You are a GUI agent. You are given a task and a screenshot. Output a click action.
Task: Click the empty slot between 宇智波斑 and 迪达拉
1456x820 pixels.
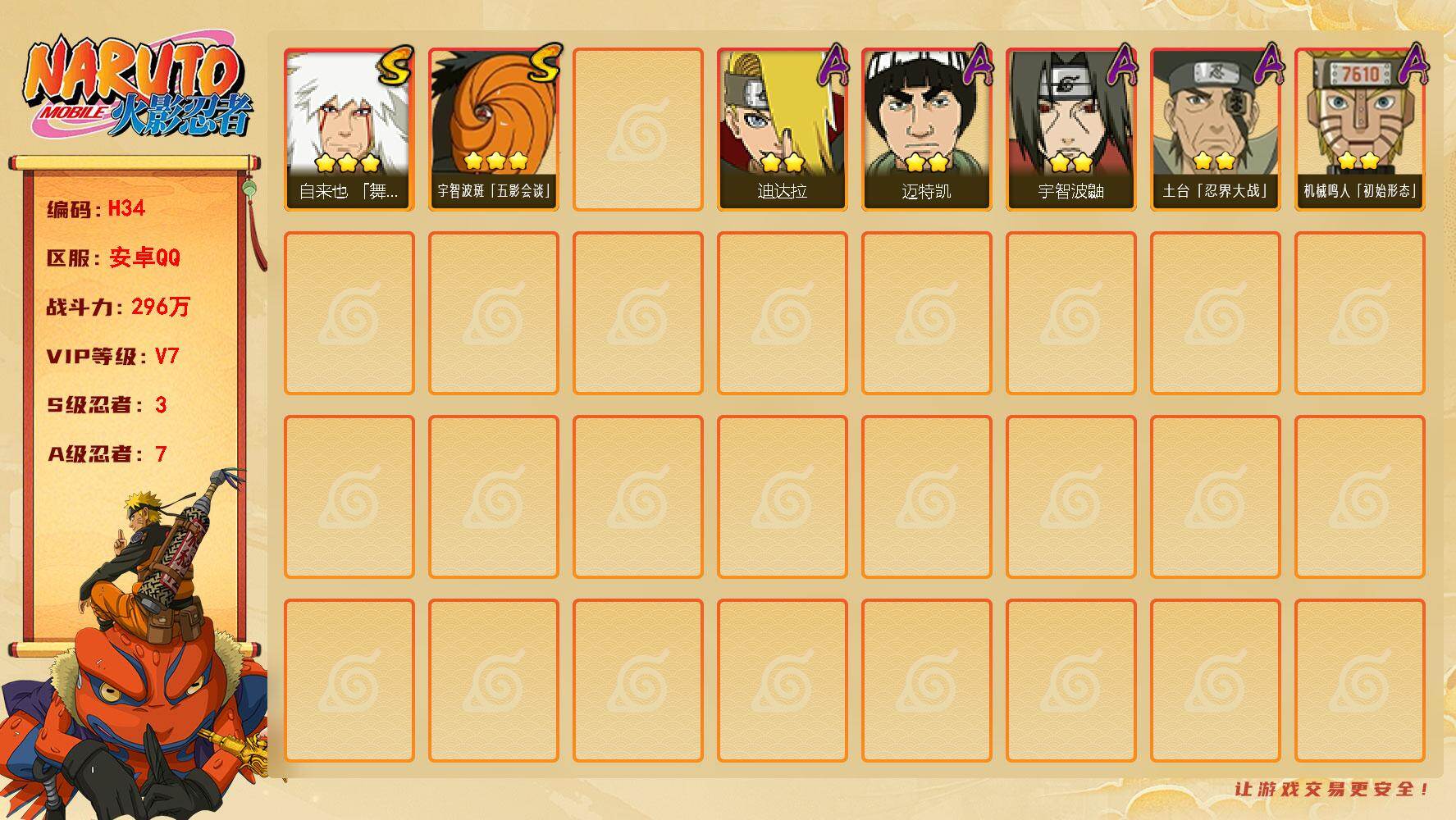click(x=637, y=129)
